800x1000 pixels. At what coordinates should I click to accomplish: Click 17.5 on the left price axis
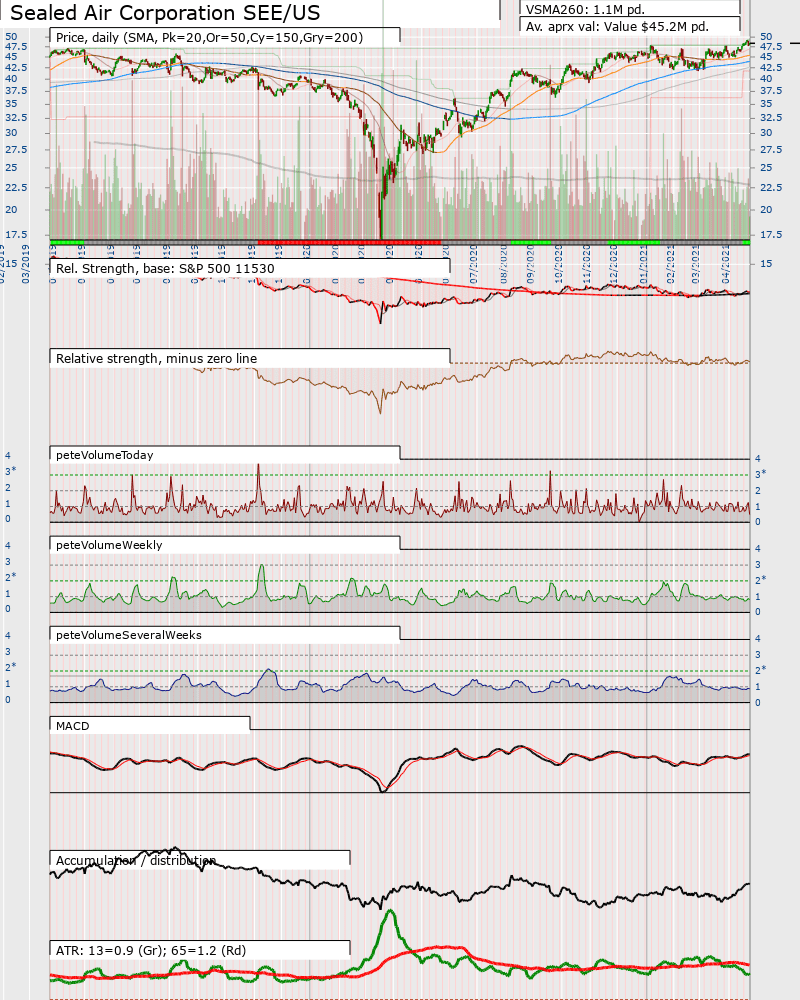[x=17, y=235]
